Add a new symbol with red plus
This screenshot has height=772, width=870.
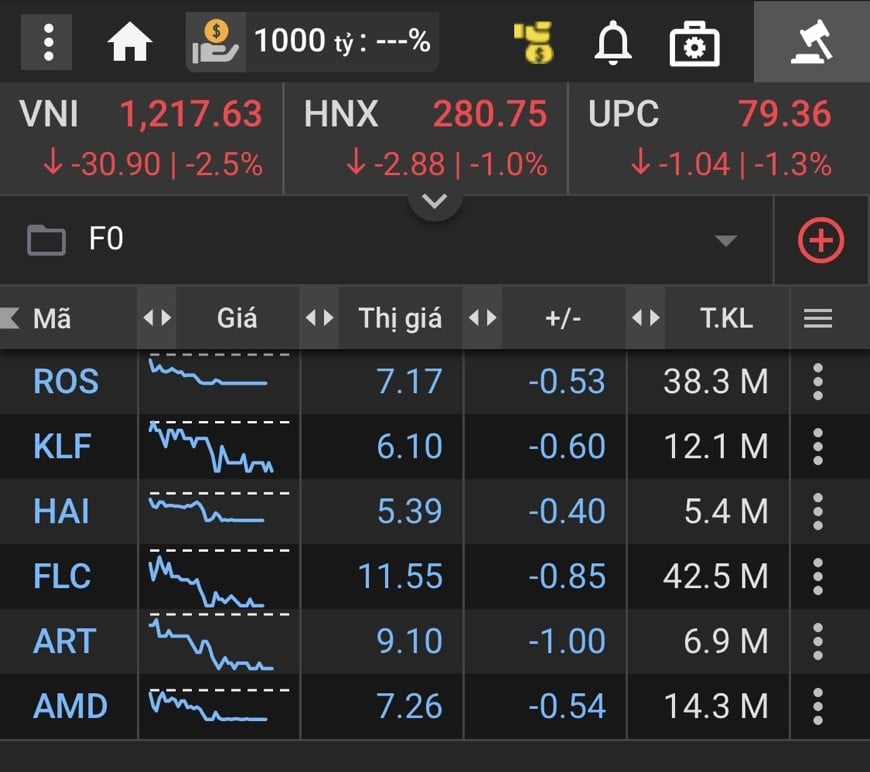coord(821,240)
